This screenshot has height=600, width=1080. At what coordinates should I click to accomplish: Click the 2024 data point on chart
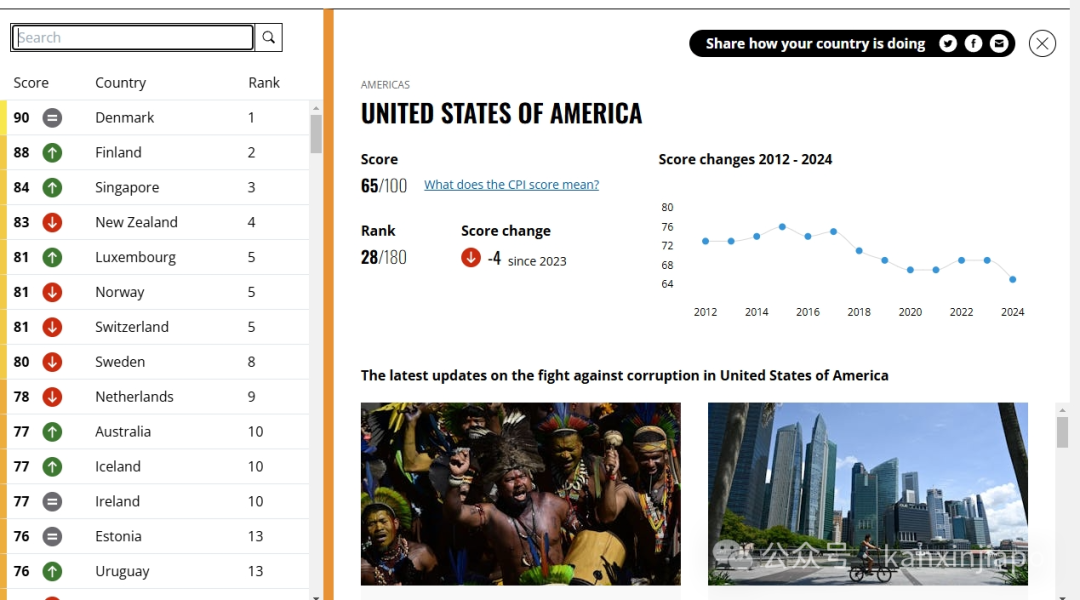1012,280
